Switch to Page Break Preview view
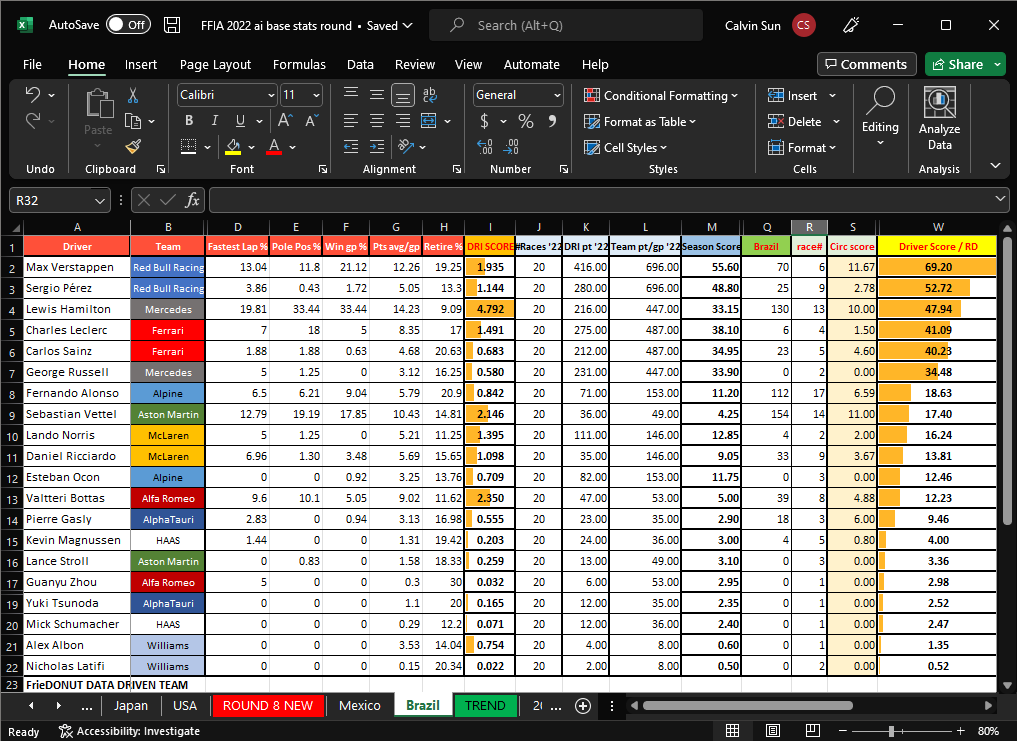 pos(813,731)
